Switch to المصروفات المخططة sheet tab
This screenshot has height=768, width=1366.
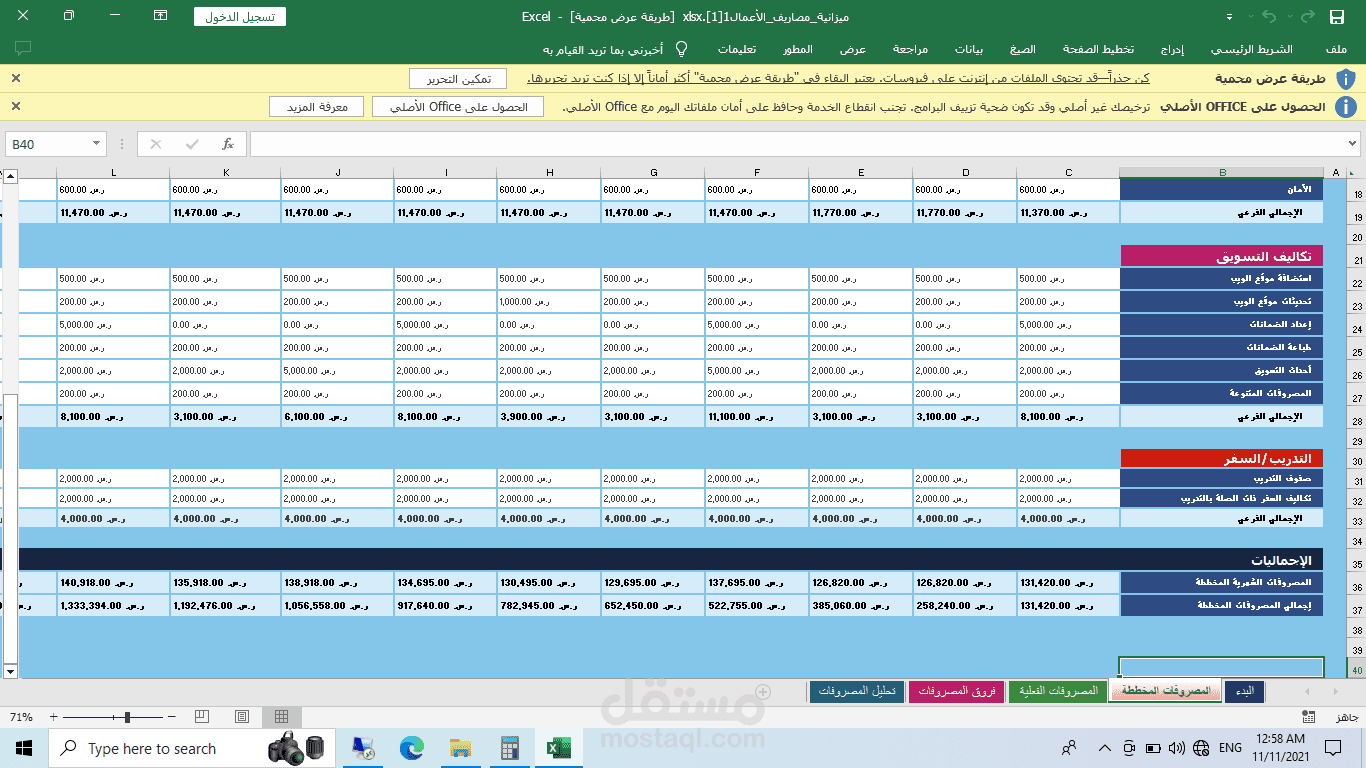click(1165, 691)
